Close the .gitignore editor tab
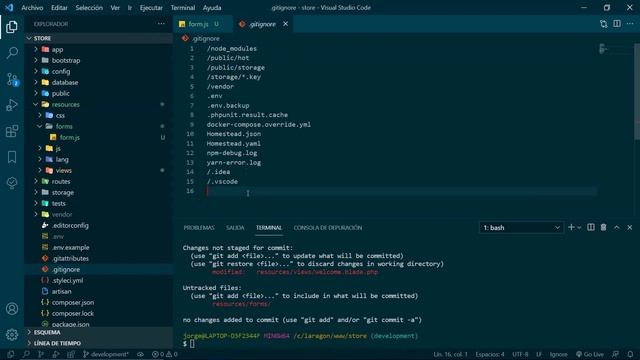The height and width of the screenshot is (360, 640). coord(286,24)
